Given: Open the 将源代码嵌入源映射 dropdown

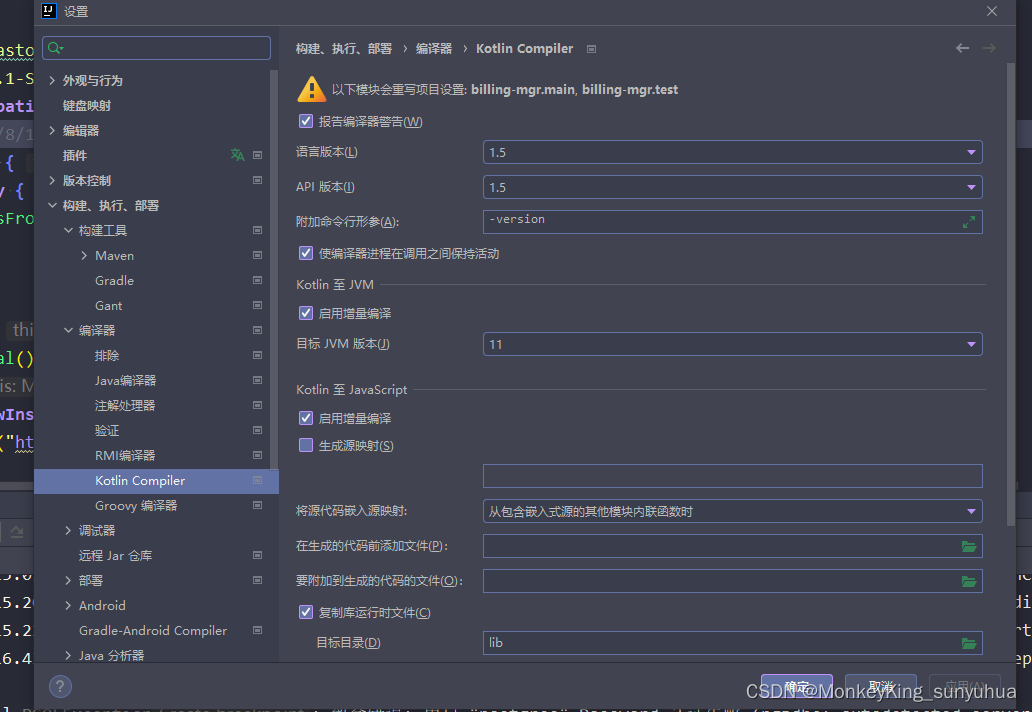Looking at the screenshot, I should click(x=970, y=511).
